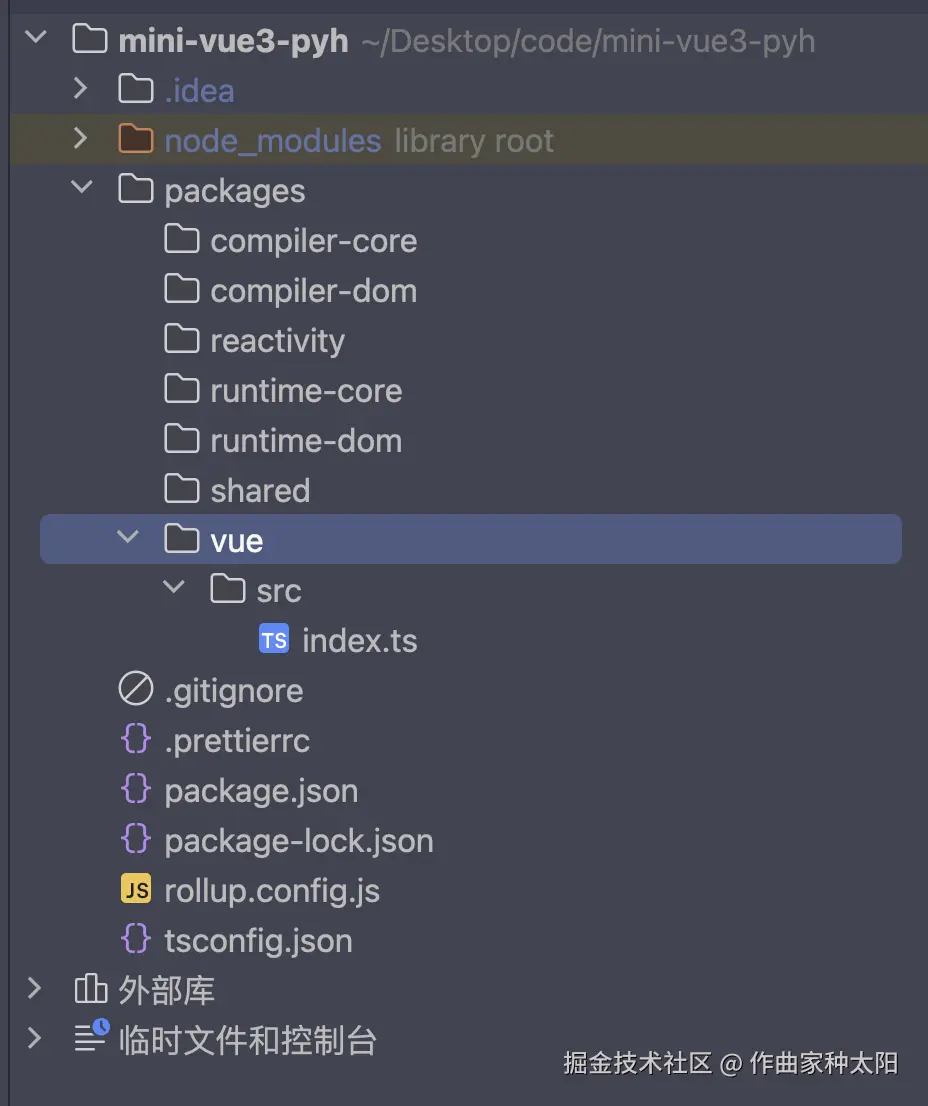The width and height of the screenshot is (928, 1106).
Task: Click the .gitignore ignore icon
Action: click(135, 690)
